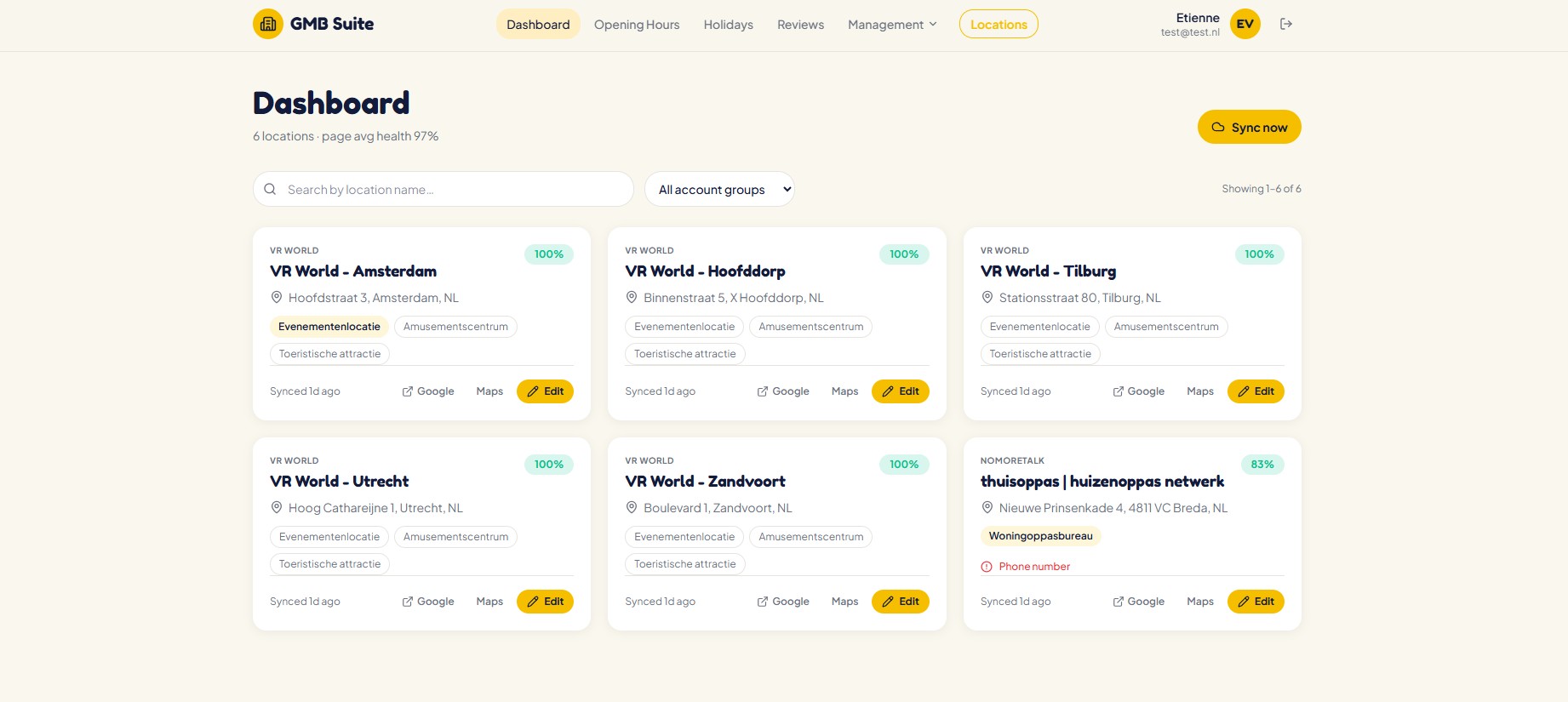This screenshot has width=1568, height=702.
Task: Select Amusementscentrum tag on Zandvoort card
Action: tap(810, 537)
